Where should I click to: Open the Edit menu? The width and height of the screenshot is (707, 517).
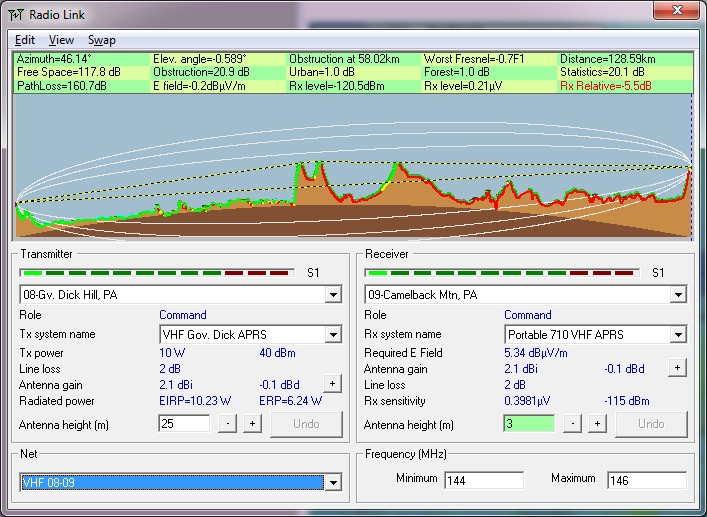click(25, 40)
